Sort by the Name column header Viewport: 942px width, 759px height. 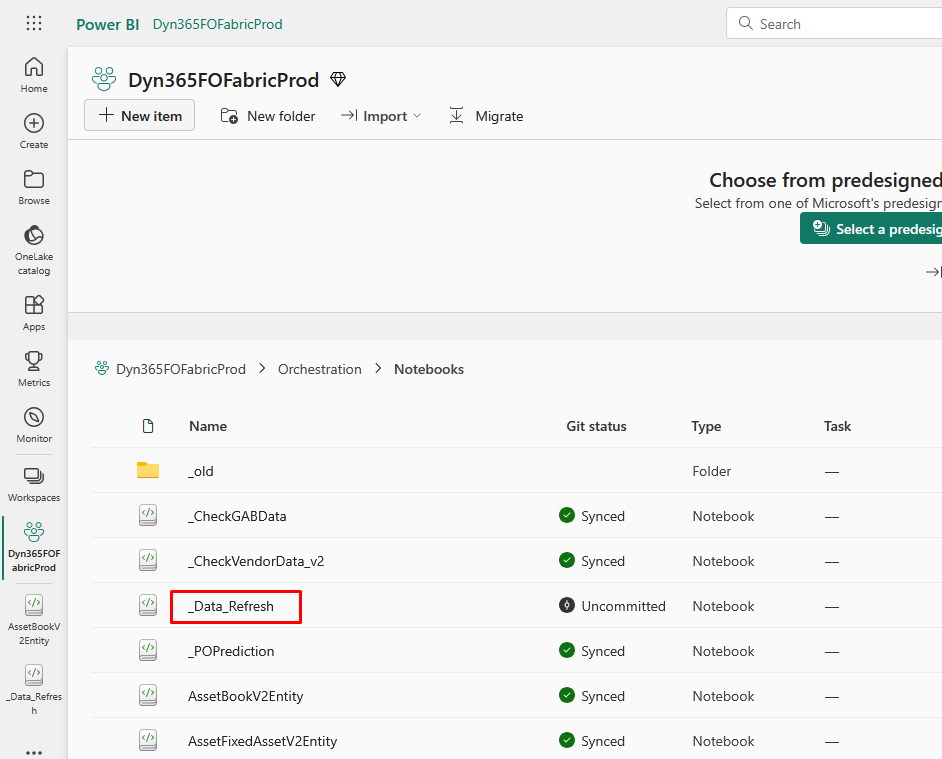[208, 426]
